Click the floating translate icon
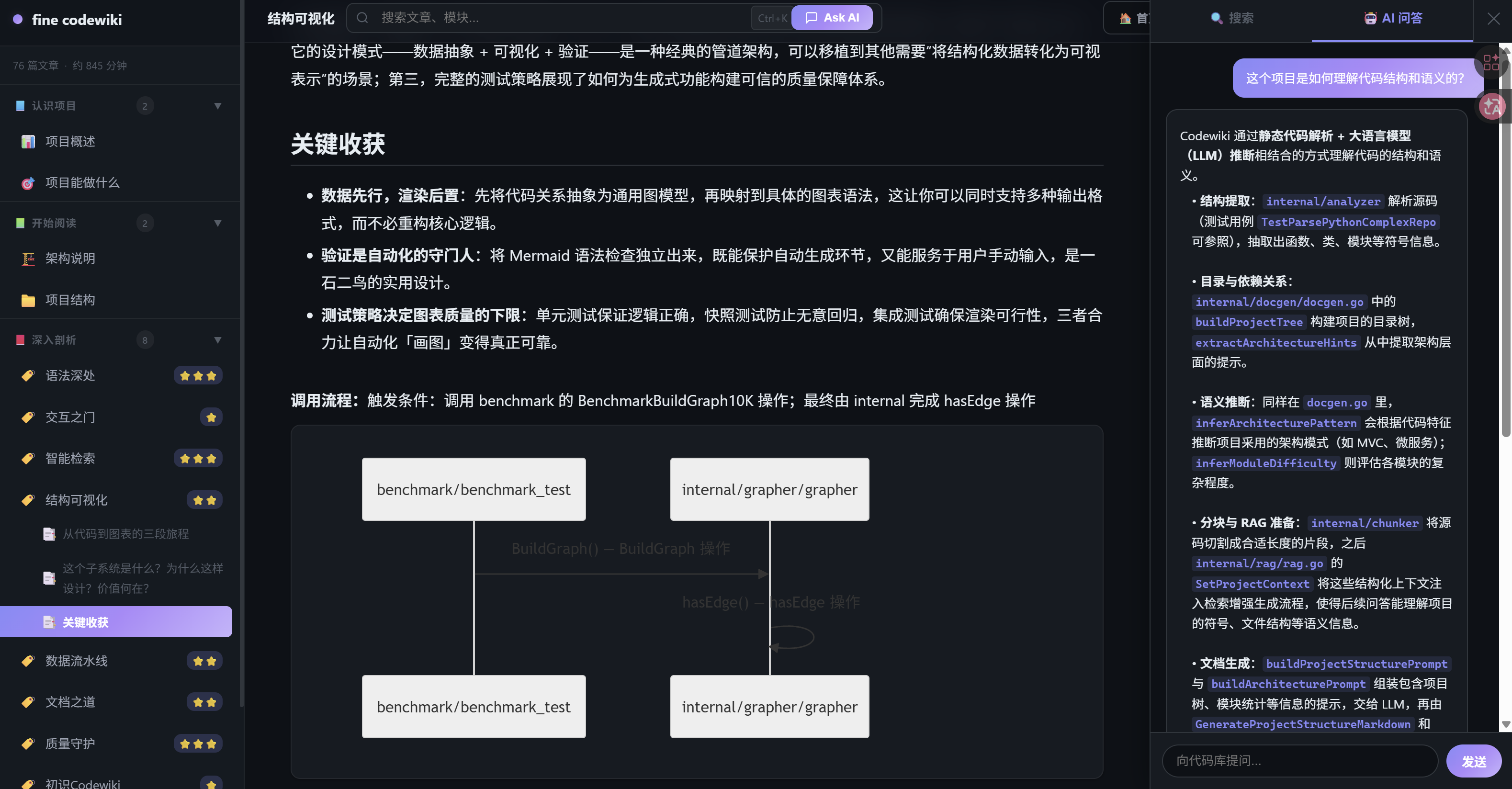Viewport: 1512px width, 789px height. 1491,107
